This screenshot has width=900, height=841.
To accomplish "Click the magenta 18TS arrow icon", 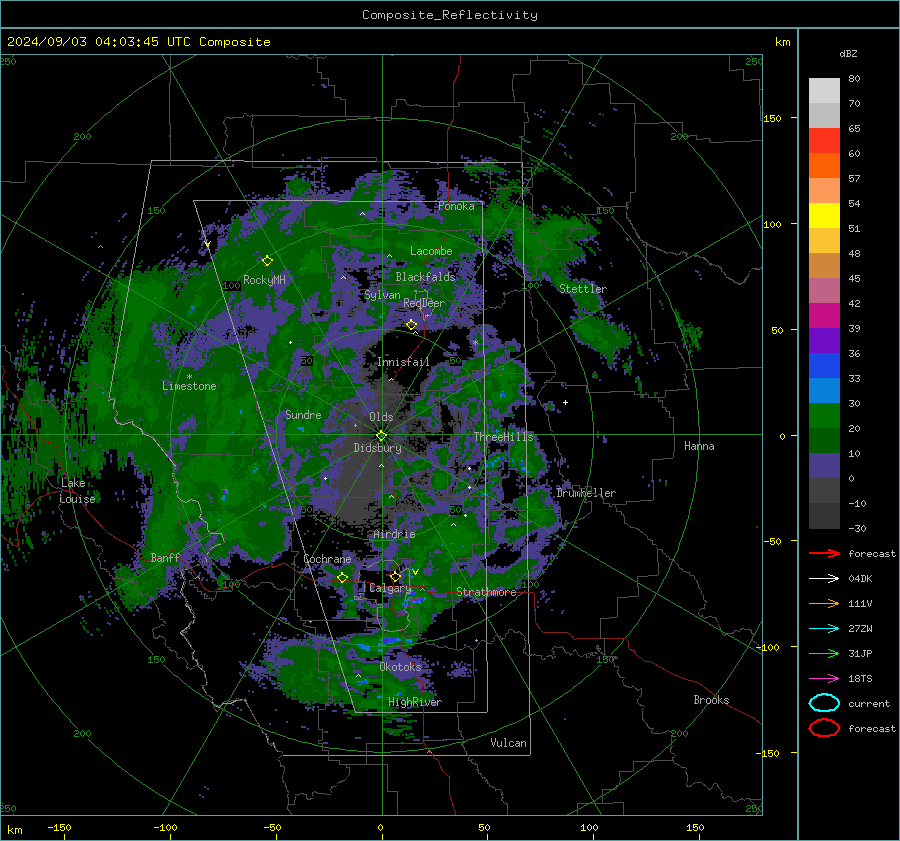I will 824,679.
